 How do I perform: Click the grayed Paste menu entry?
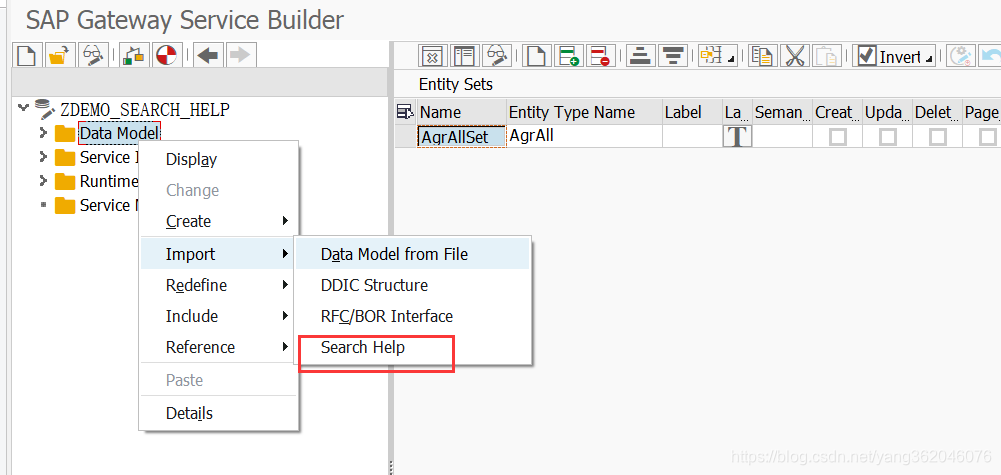219,381
